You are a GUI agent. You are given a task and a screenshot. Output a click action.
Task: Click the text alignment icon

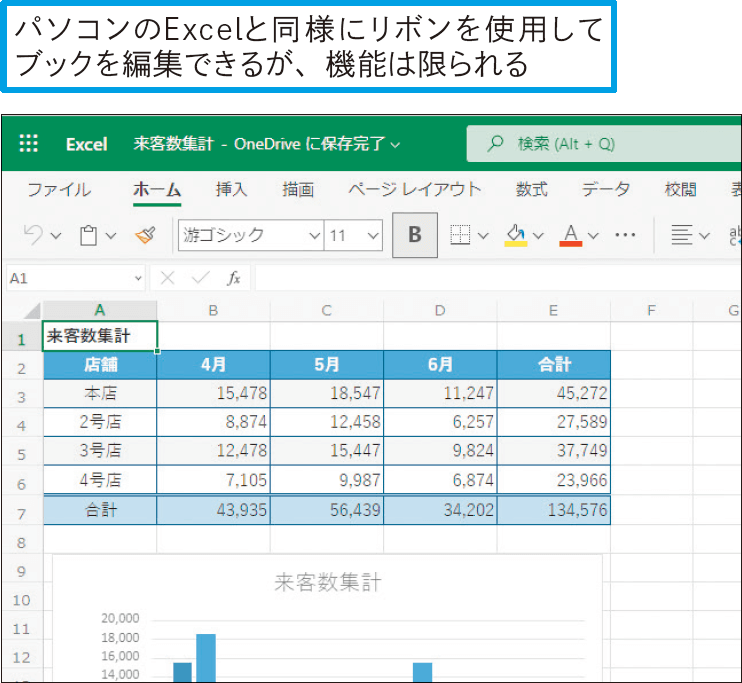click(x=681, y=235)
